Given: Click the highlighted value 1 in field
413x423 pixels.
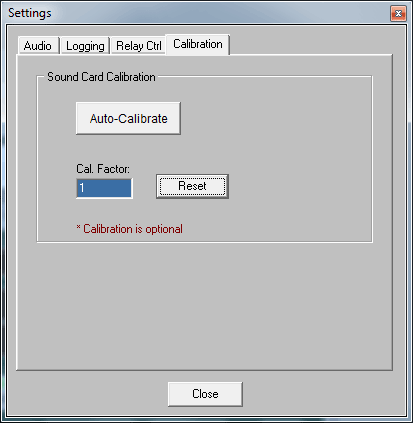Looking at the screenshot, I should point(82,188).
